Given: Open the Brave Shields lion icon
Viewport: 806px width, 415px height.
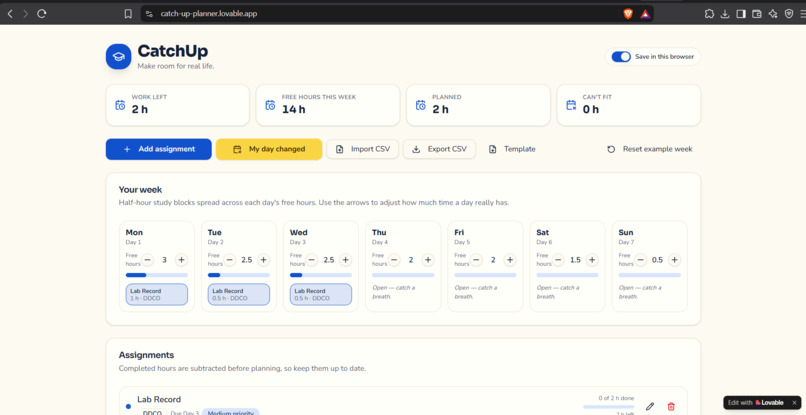Looking at the screenshot, I should click(628, 14).
